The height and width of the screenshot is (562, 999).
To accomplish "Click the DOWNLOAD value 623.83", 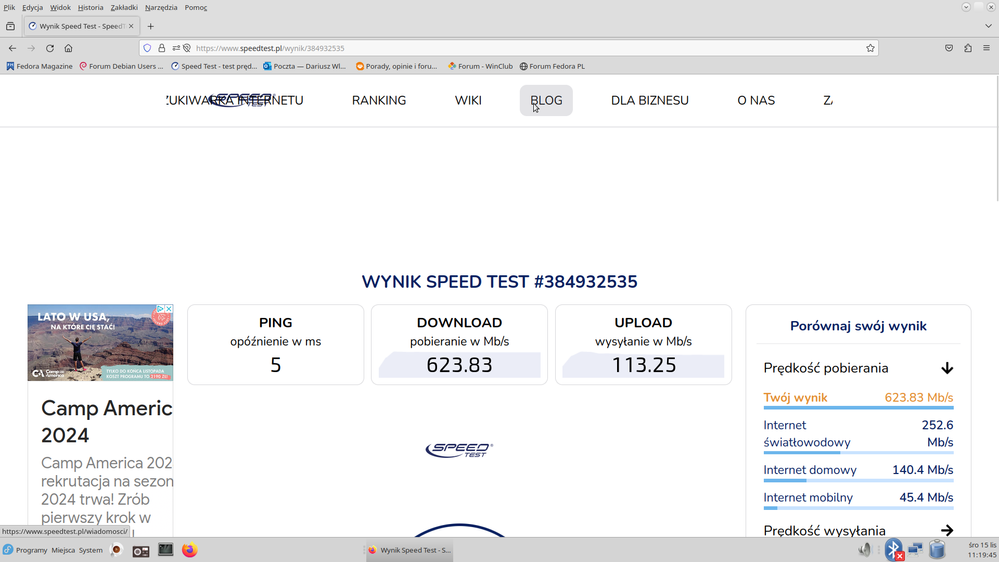I will 459,365.
